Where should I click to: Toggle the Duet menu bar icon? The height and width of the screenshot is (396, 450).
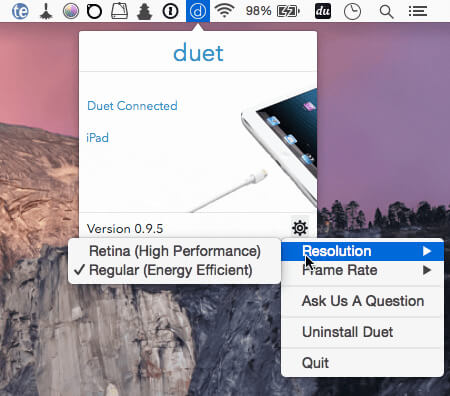pos(198,11)
